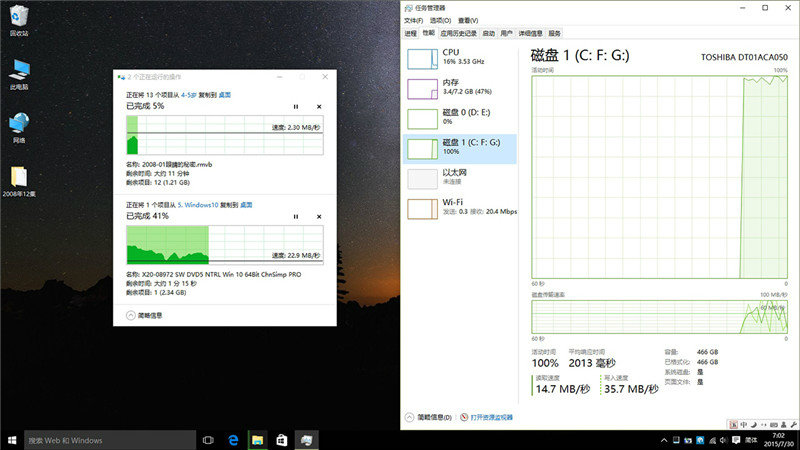Viewport: 800px width, 450px height.
Task: Switch to the 启动 tab
Action: [x=488, y=32]
